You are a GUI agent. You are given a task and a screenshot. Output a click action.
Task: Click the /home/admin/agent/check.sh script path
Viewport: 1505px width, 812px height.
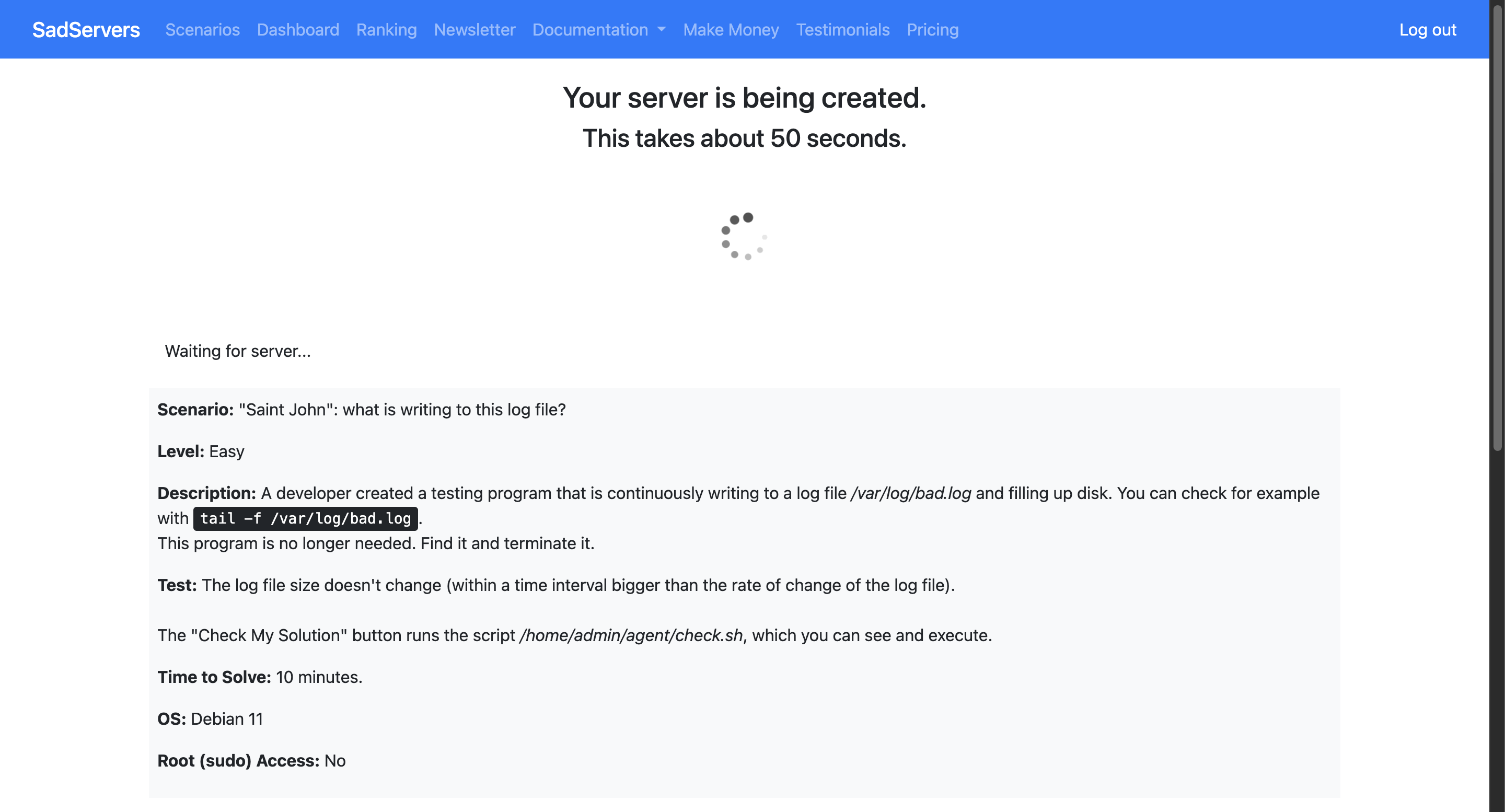(630, 635)
